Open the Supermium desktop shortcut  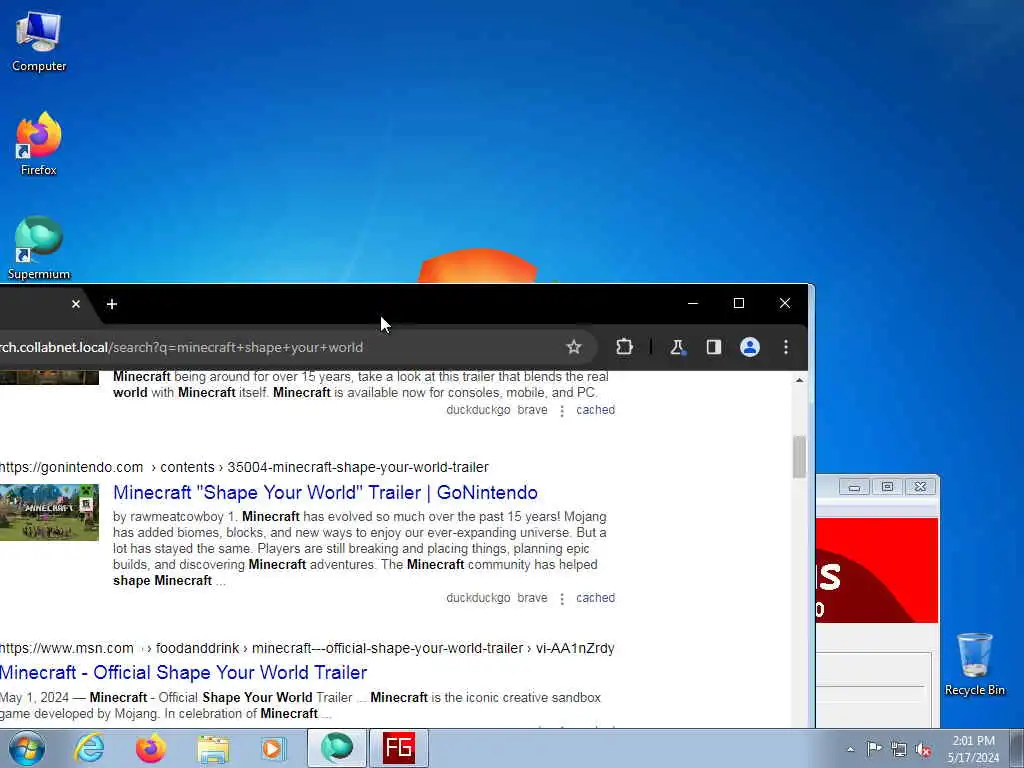tap(39, 248)
